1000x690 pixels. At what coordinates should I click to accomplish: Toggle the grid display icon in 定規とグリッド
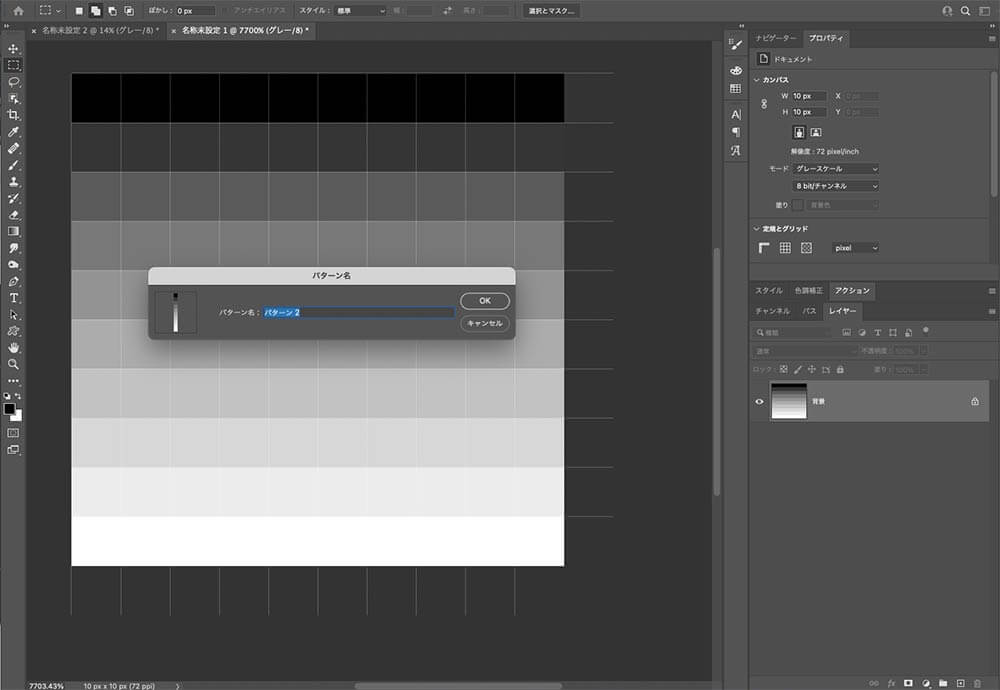tap(785, 248)
